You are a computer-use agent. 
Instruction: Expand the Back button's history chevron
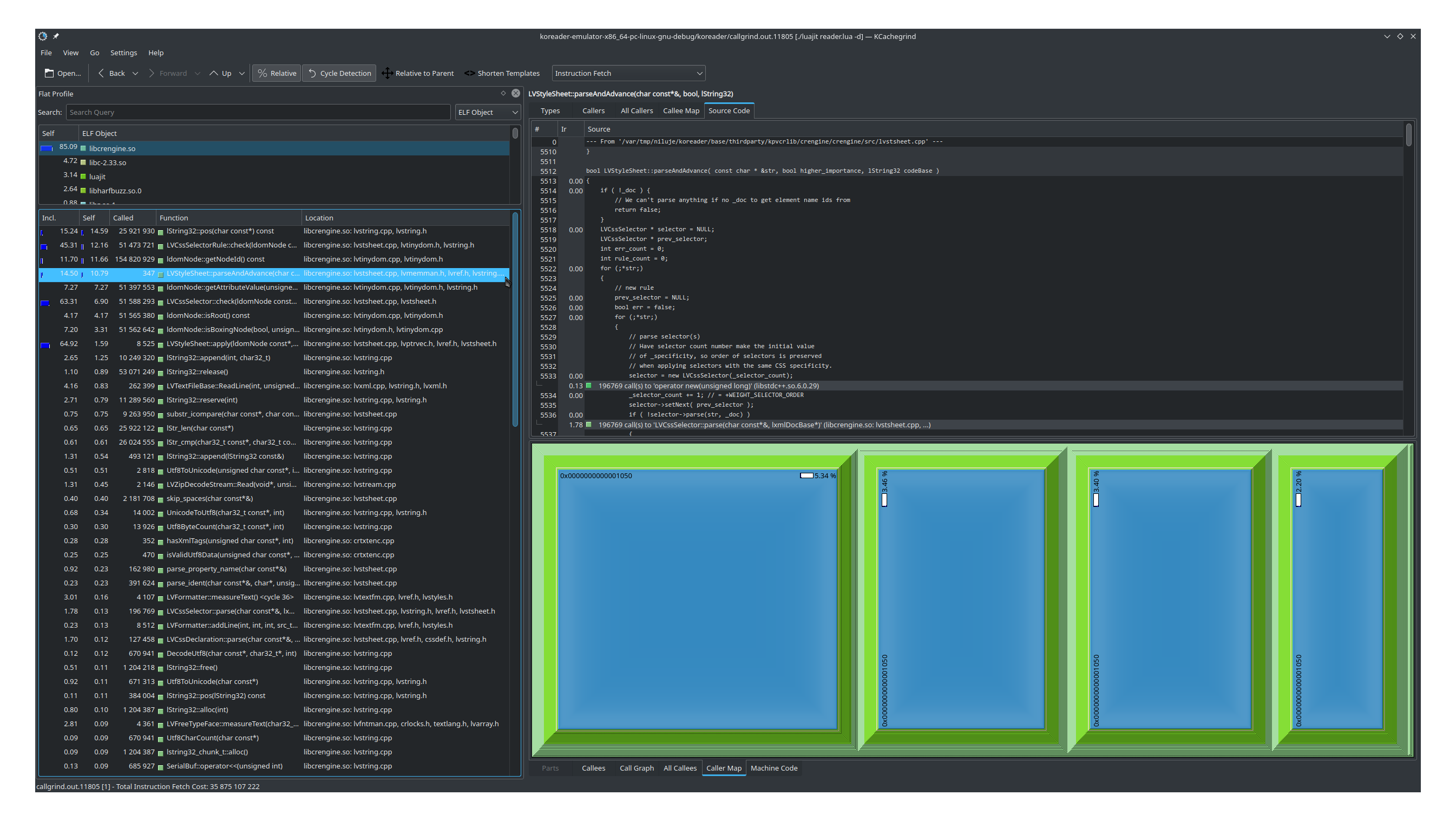click(x=136, y=73)
